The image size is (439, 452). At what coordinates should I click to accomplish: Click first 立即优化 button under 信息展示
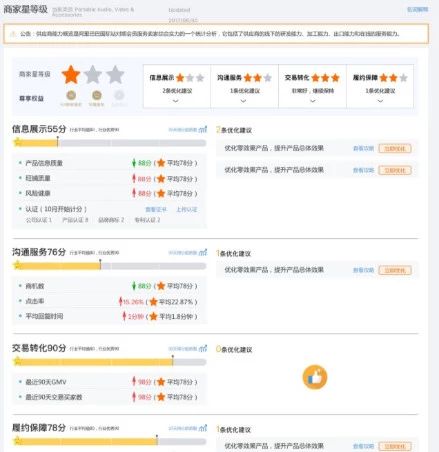(395, 148)
